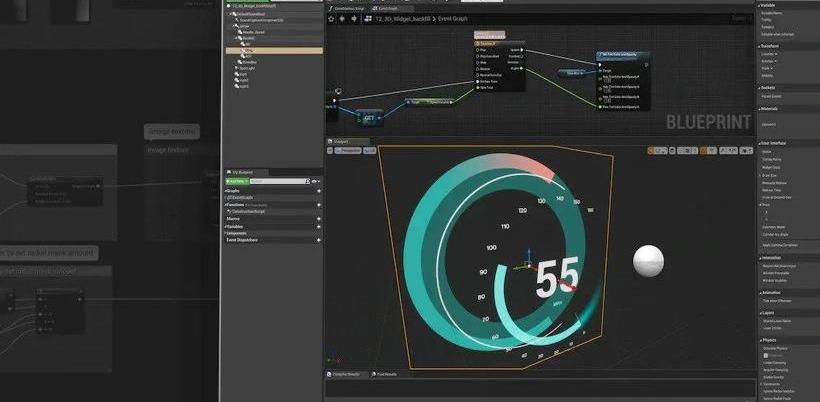The height and width of the screenshot is (402, 820).
Task: Click the forward navigation arrow in graph
Action: click(x=355, y=19)
